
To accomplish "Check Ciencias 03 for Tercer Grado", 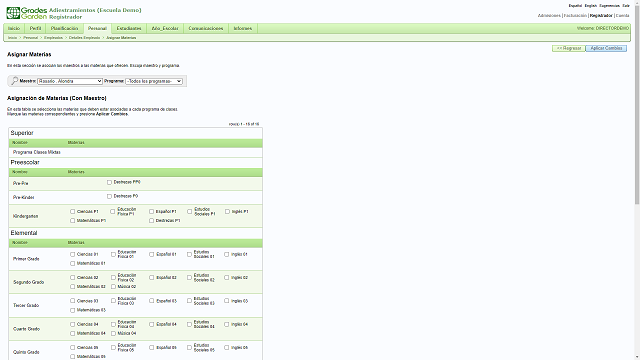I will coord(73,301).
